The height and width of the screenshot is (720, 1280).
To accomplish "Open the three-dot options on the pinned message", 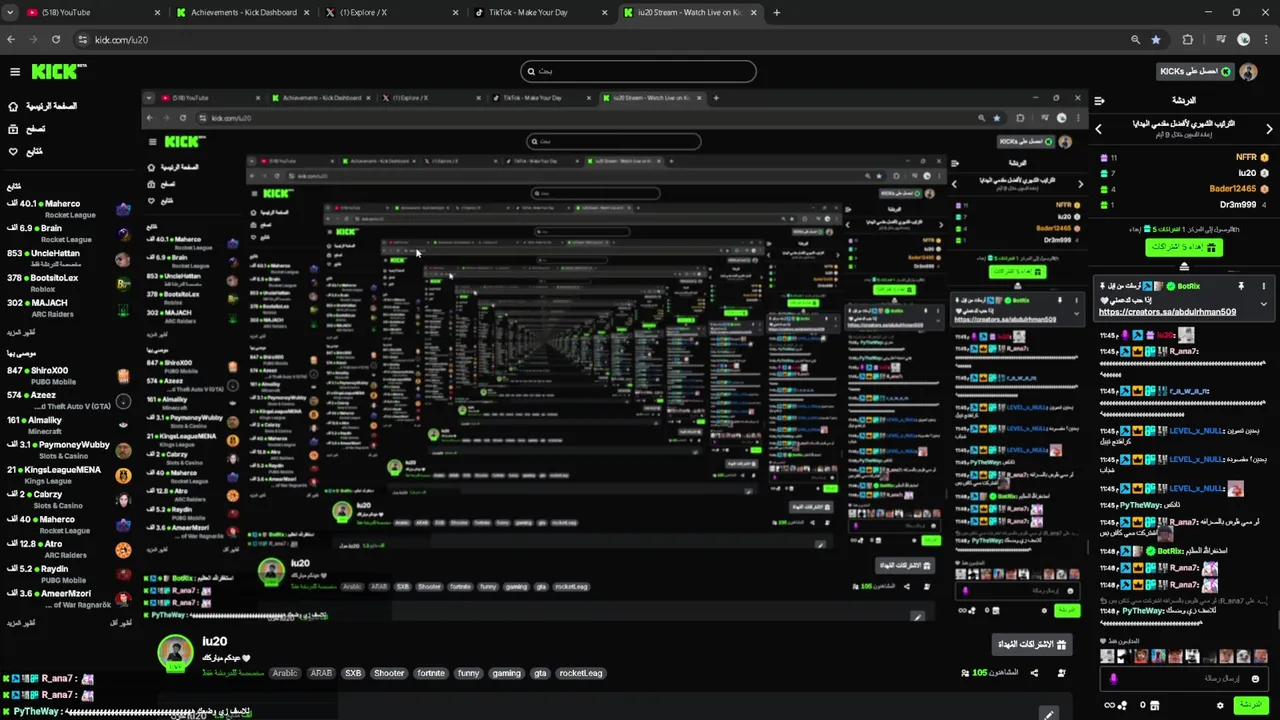I will point(1263,286).
